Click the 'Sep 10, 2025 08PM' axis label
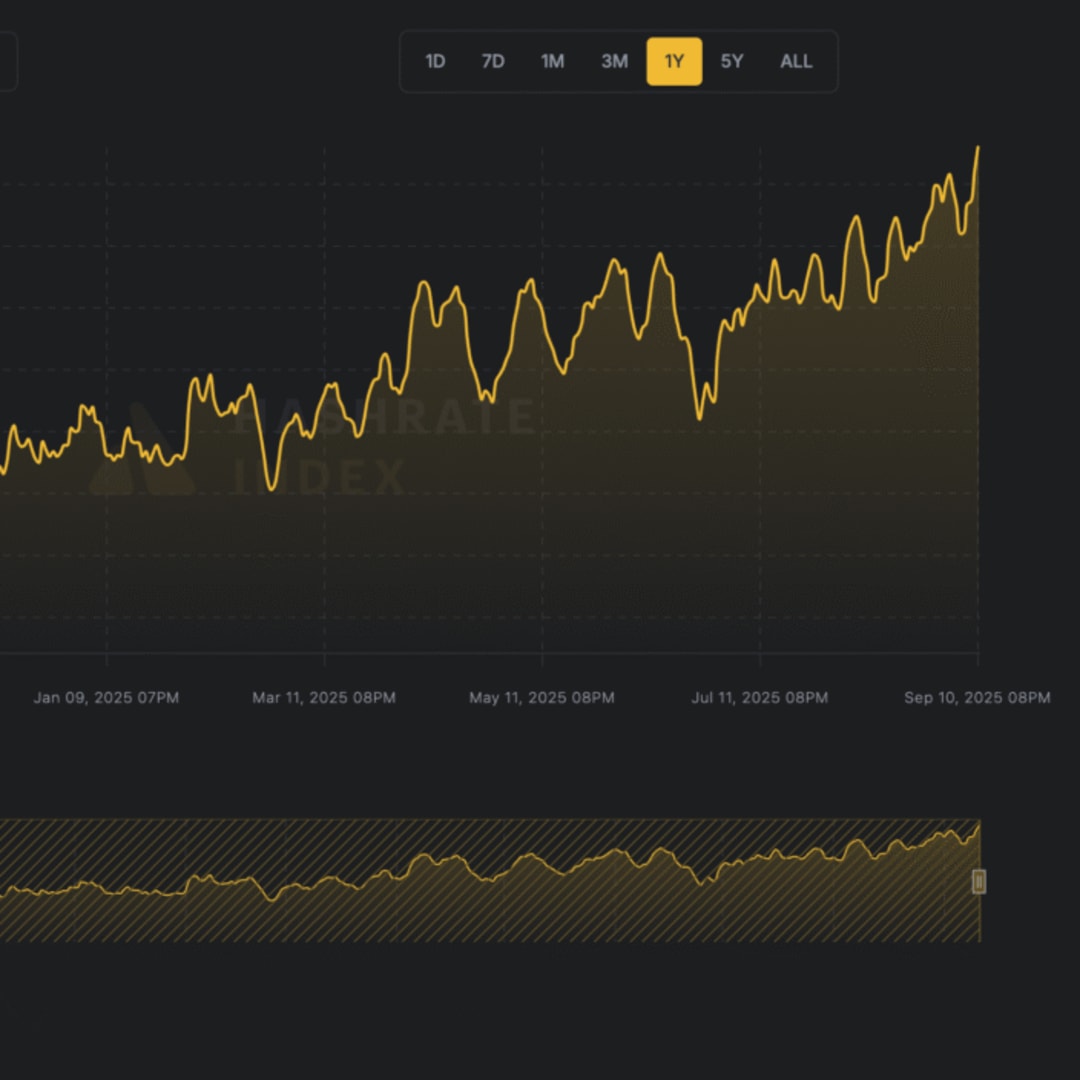Image resolution: width=1080 pixels, height=1080 pixels. tap(977, 698)
